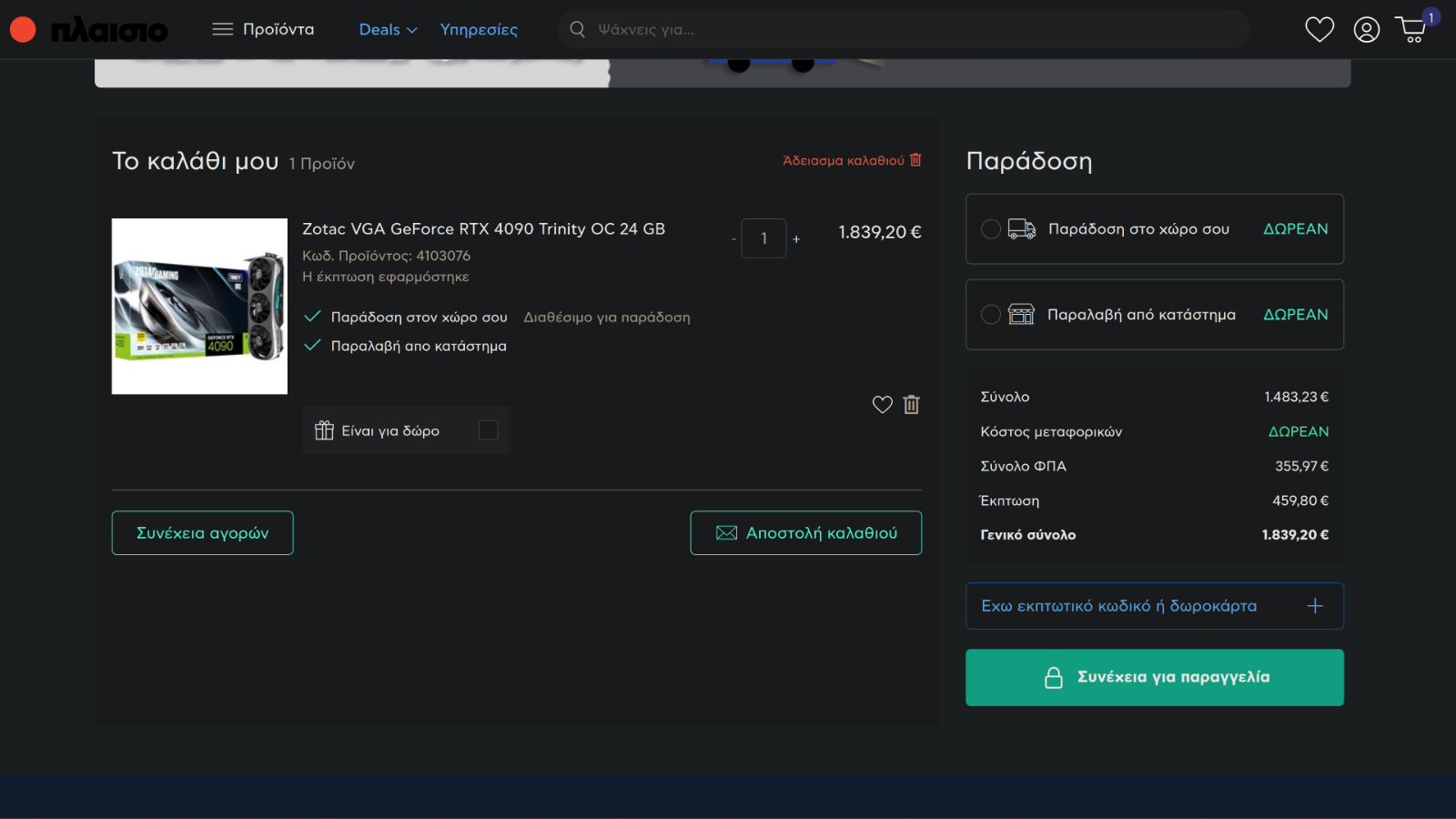Click the 'Το καλάθι μου' heading

tap(195, 161)
